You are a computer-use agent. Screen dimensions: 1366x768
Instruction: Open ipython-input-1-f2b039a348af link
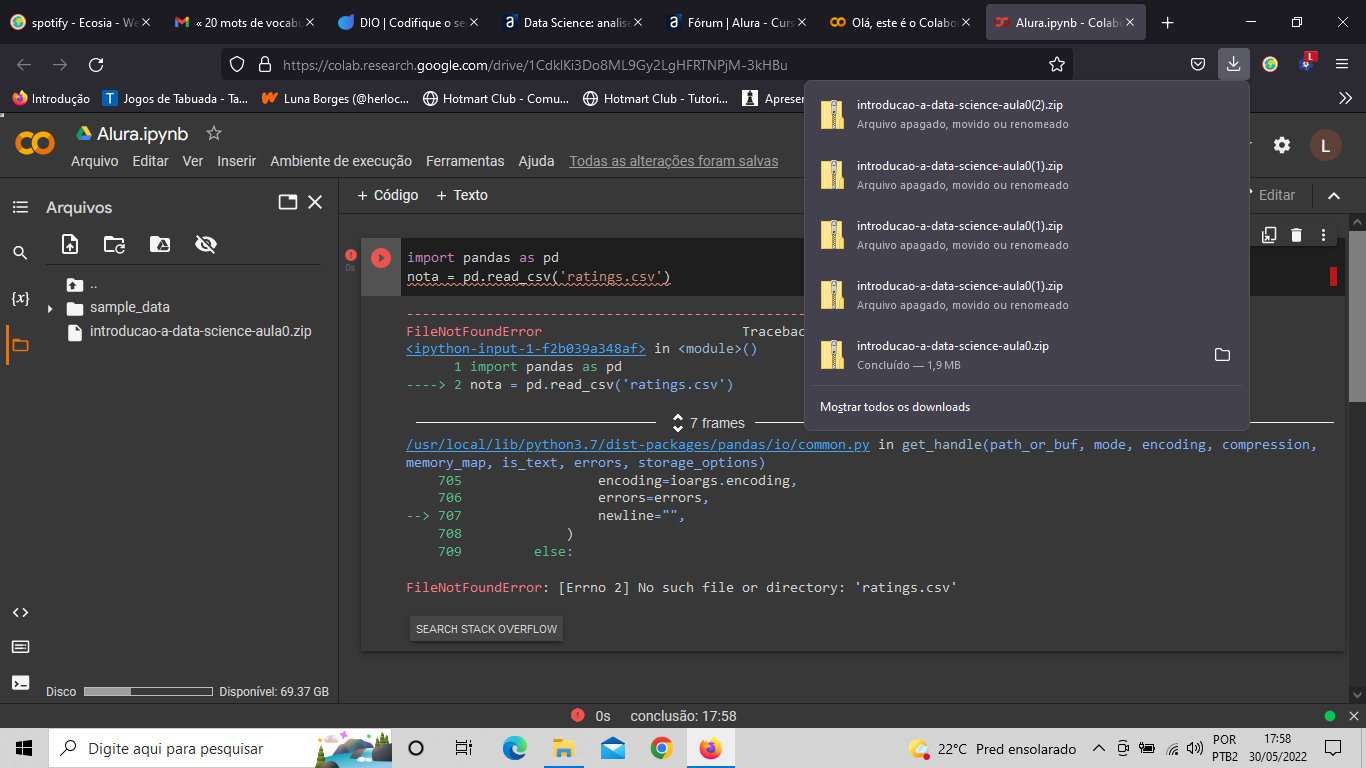[x=526, y=349]
